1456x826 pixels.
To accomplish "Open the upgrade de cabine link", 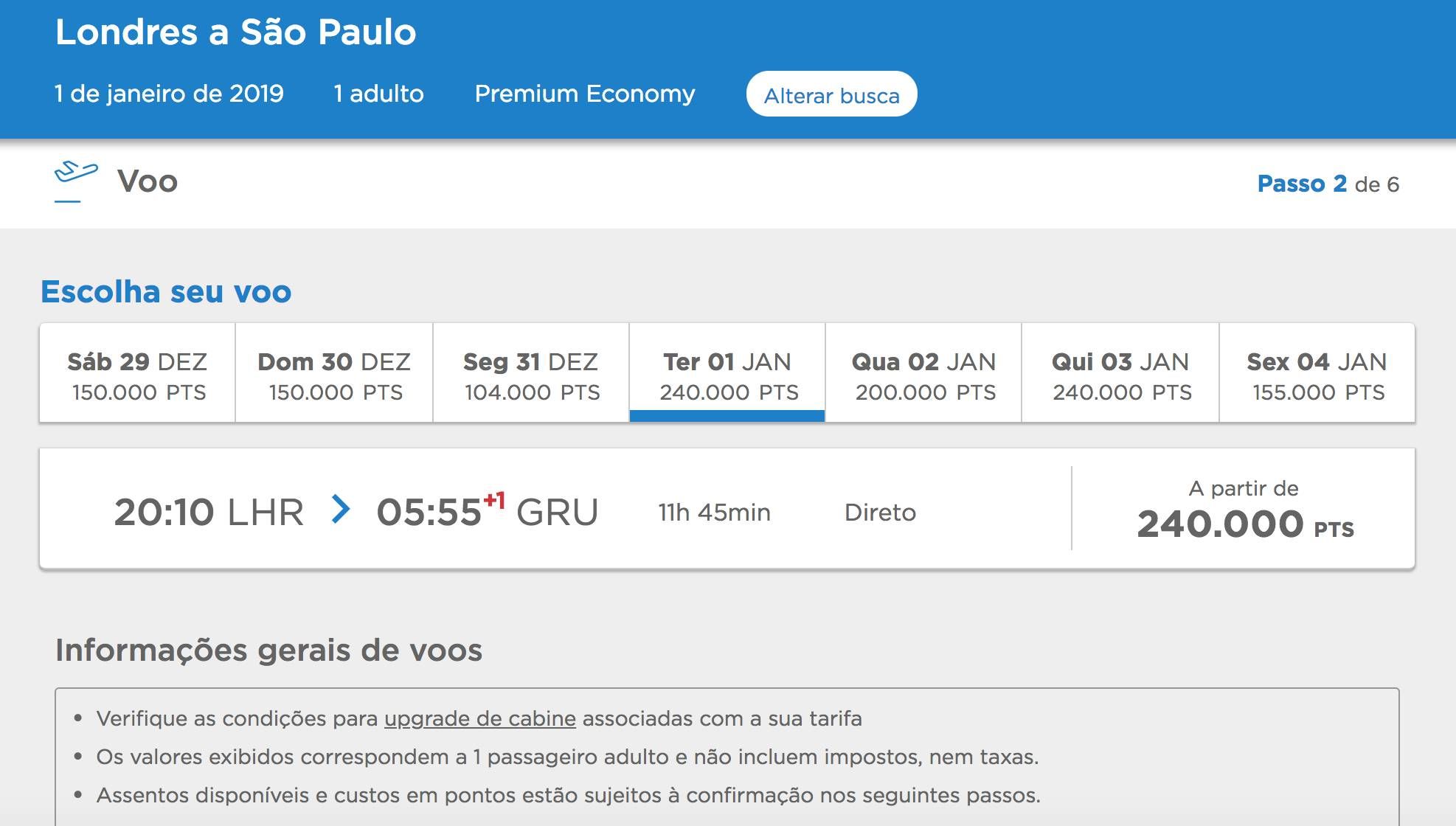I will click(480, 718).
